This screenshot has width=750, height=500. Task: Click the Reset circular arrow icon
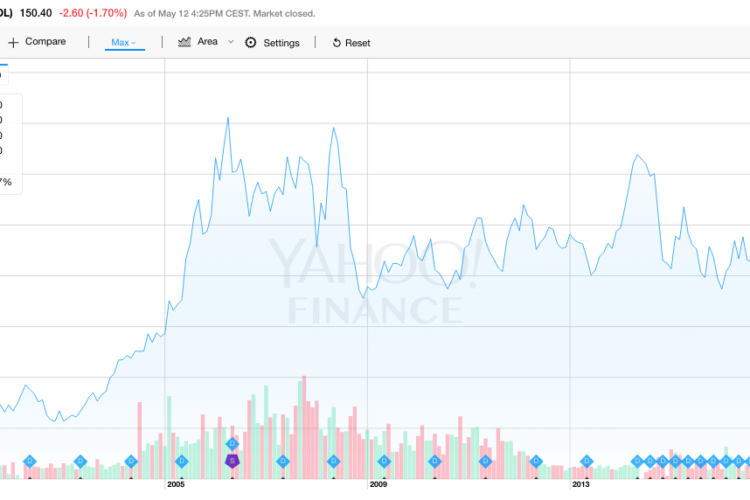coord(336,43)
